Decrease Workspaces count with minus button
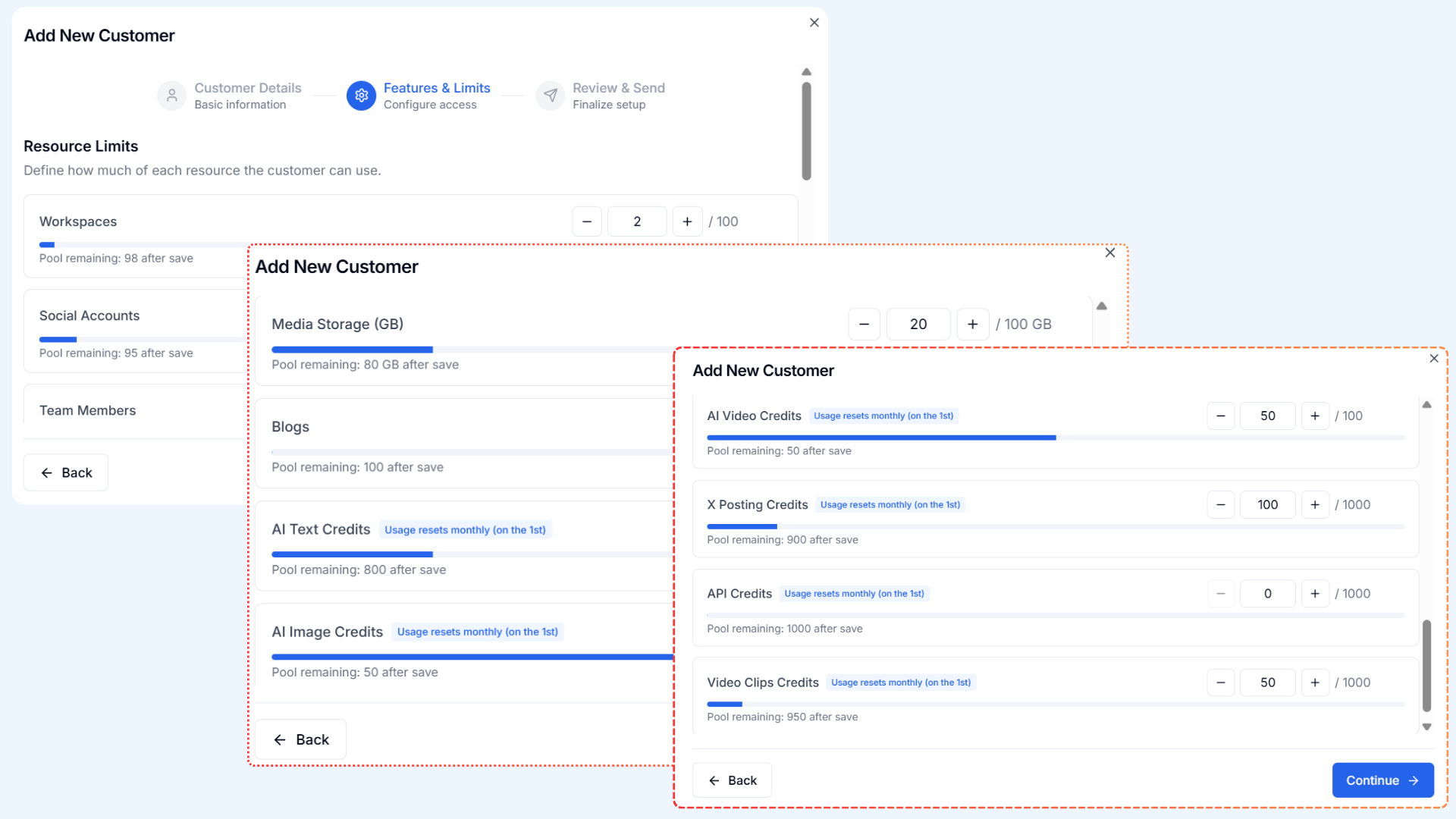Screen dimensions: 1456x819 [x=587, y=221]
